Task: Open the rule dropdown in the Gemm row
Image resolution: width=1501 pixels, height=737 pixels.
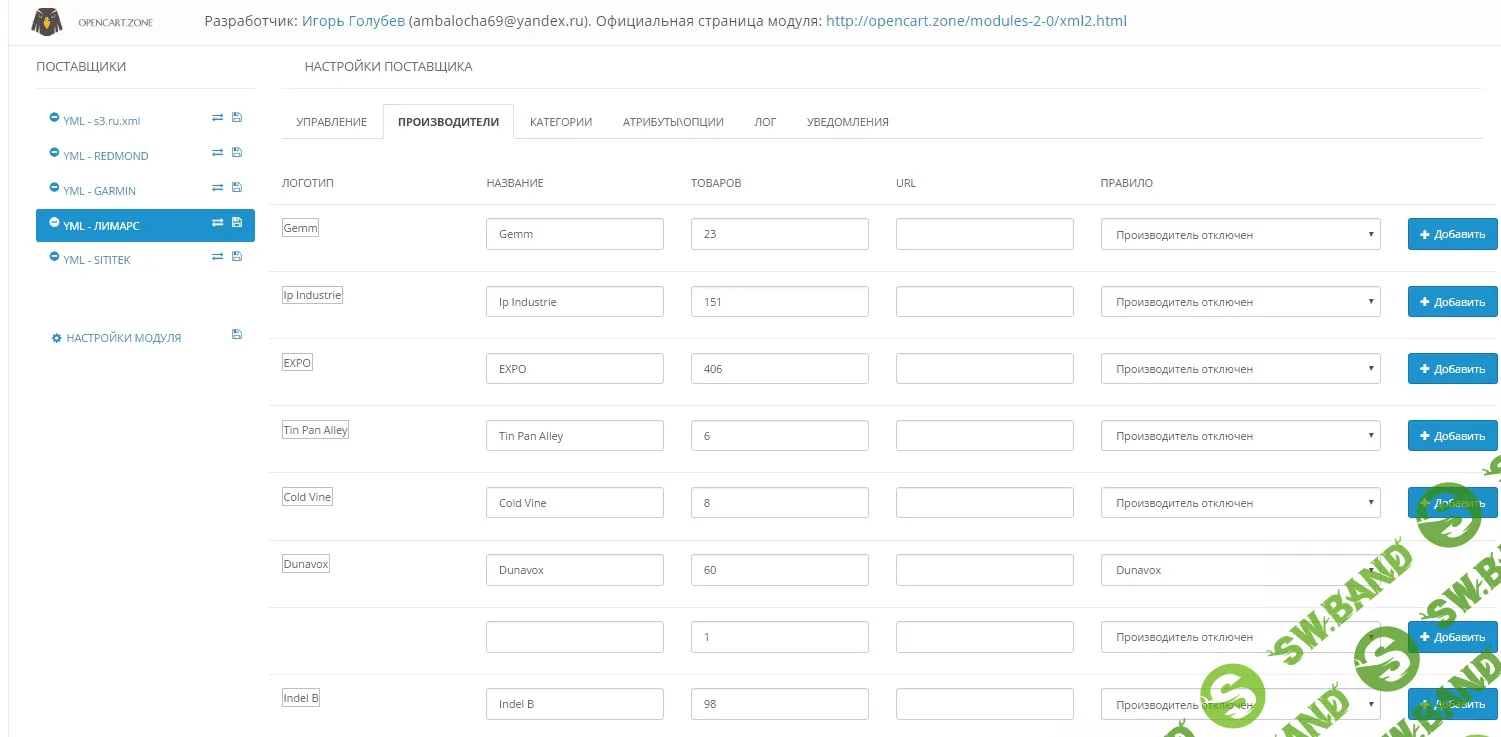Action: tap(1240, 234)
